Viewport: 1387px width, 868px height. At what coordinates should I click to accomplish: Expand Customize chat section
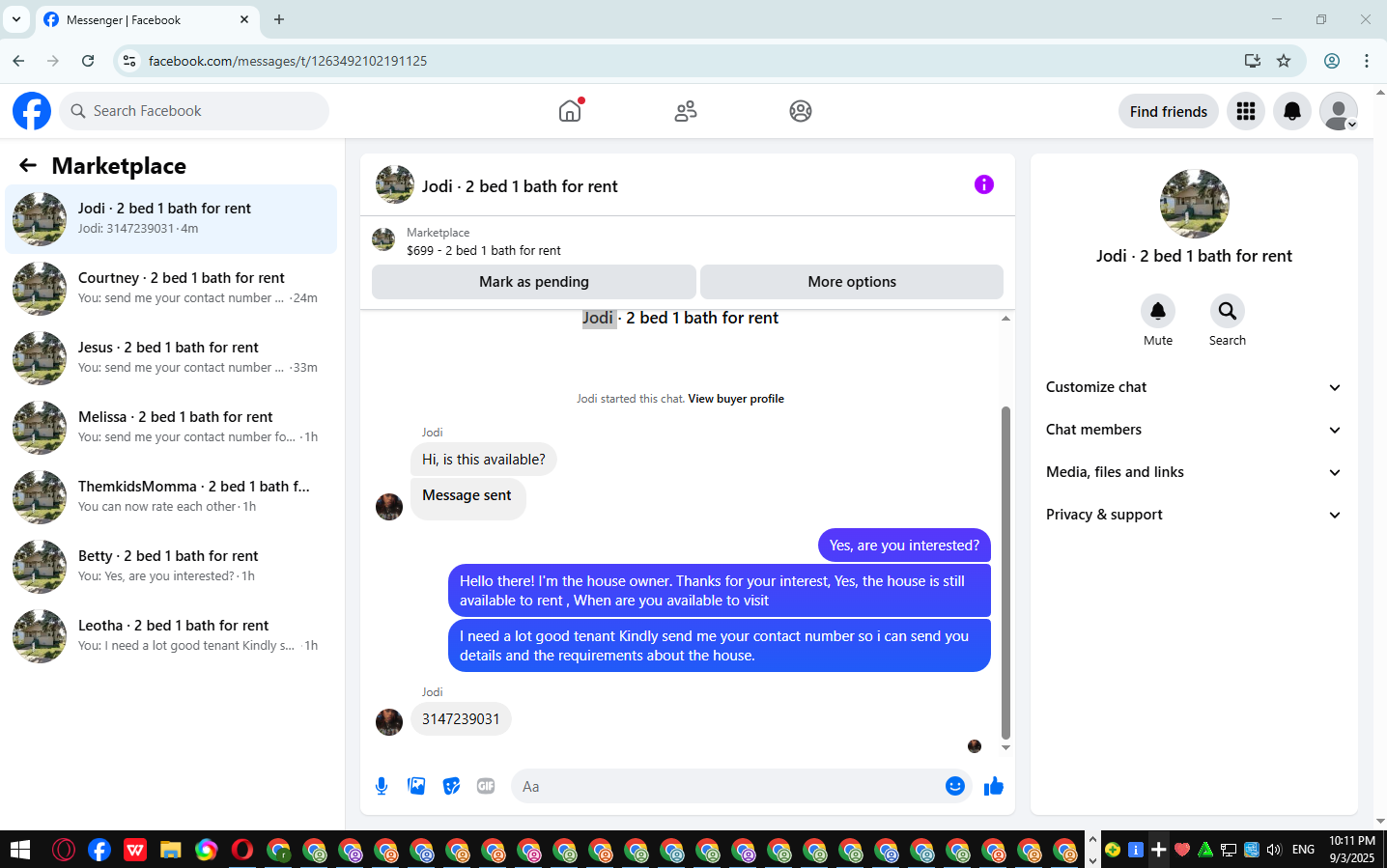[1194, 387]
